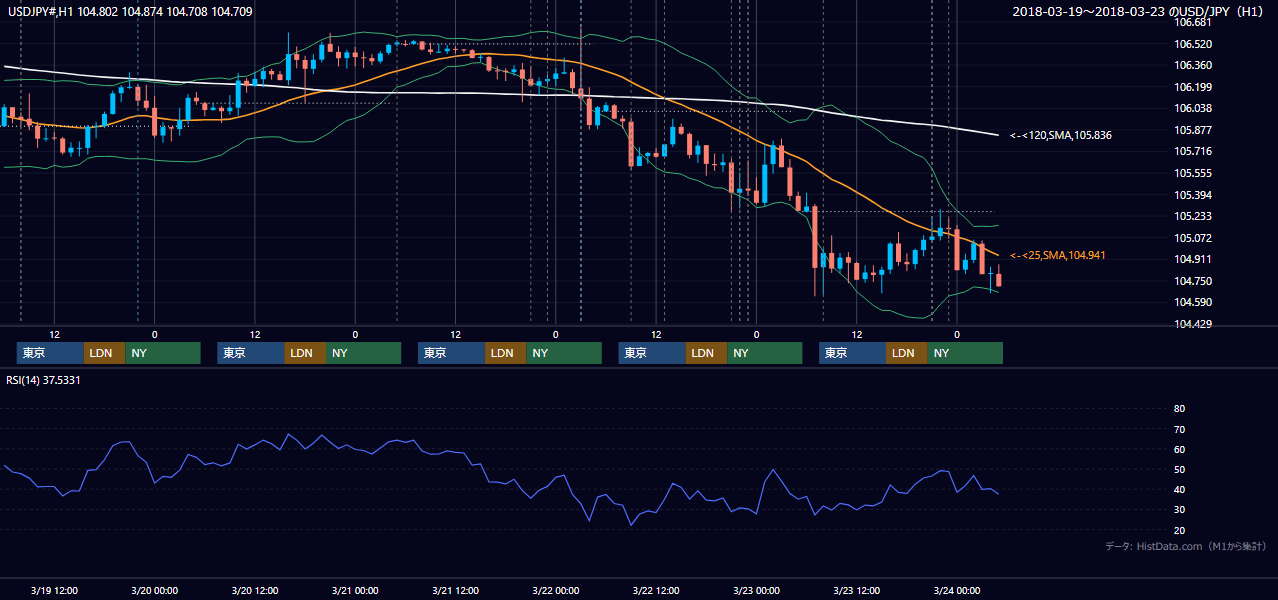
Task: Select the 3/21 12:00 date label
Action: (x=456, y=590)
